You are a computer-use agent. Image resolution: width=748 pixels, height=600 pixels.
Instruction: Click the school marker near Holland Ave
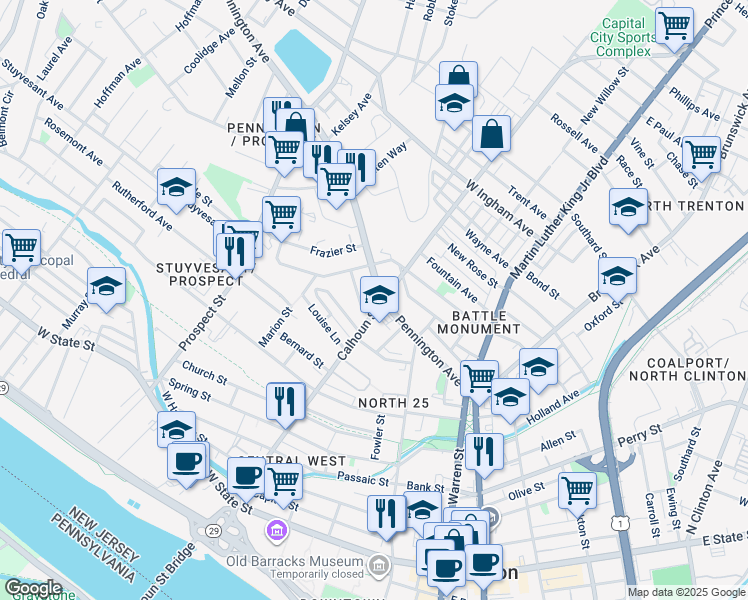[510, 399]
